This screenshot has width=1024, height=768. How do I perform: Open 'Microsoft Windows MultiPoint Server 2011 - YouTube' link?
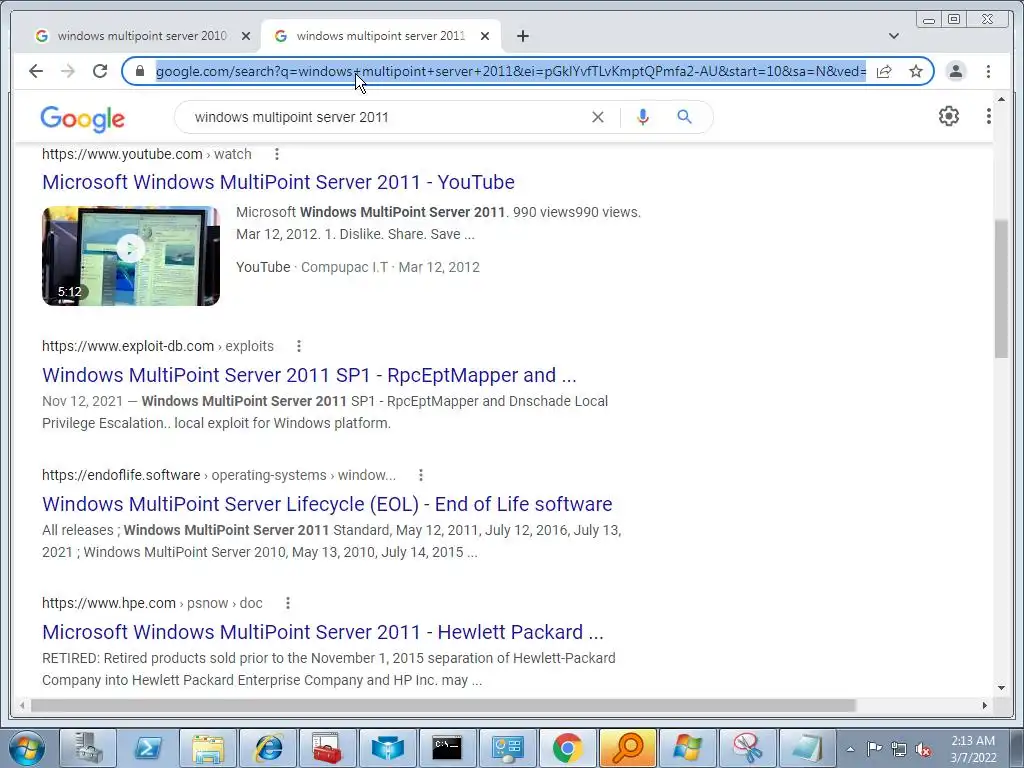coord(278,182)
